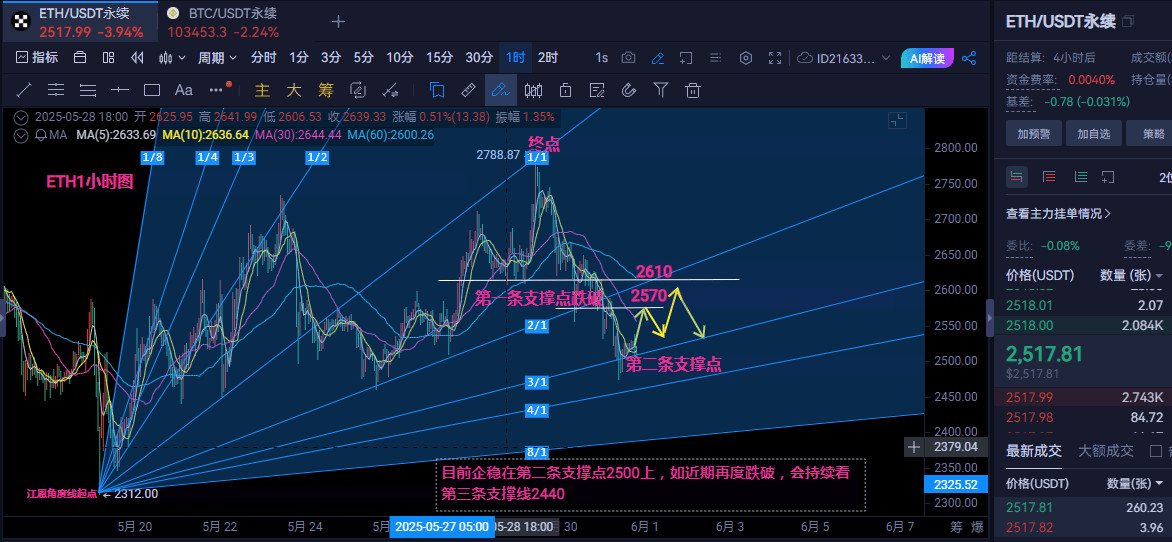Click the blue bookmark flag icon
This screenshot has width=1172, height=542.
pyautogui.click(x=437, y=90)
